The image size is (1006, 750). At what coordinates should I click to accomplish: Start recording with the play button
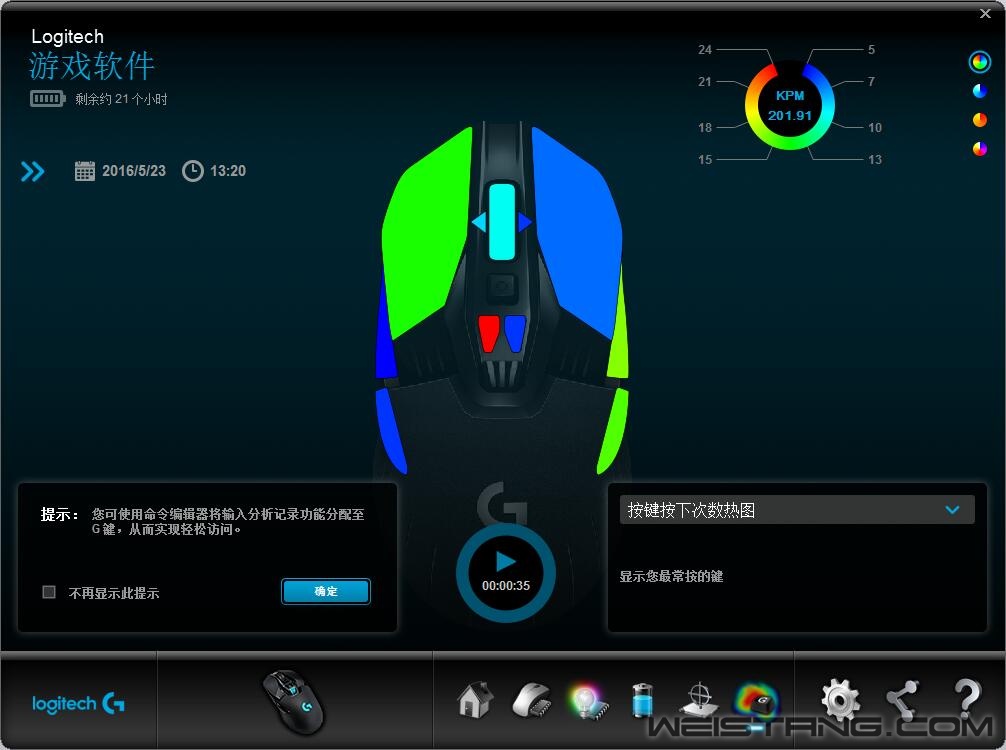(x=506, y=562)
